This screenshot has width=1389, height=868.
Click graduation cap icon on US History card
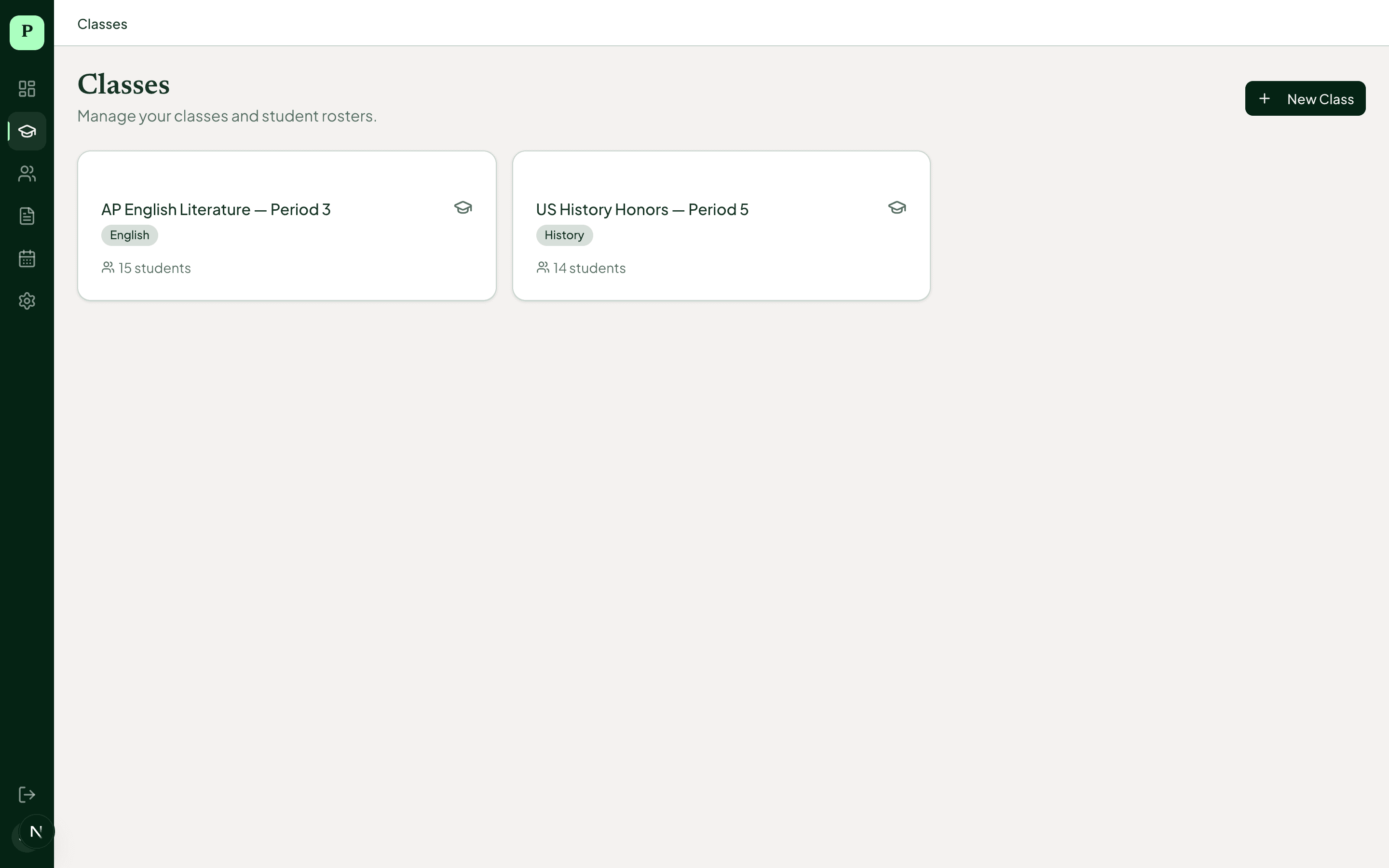click(897, 207)
